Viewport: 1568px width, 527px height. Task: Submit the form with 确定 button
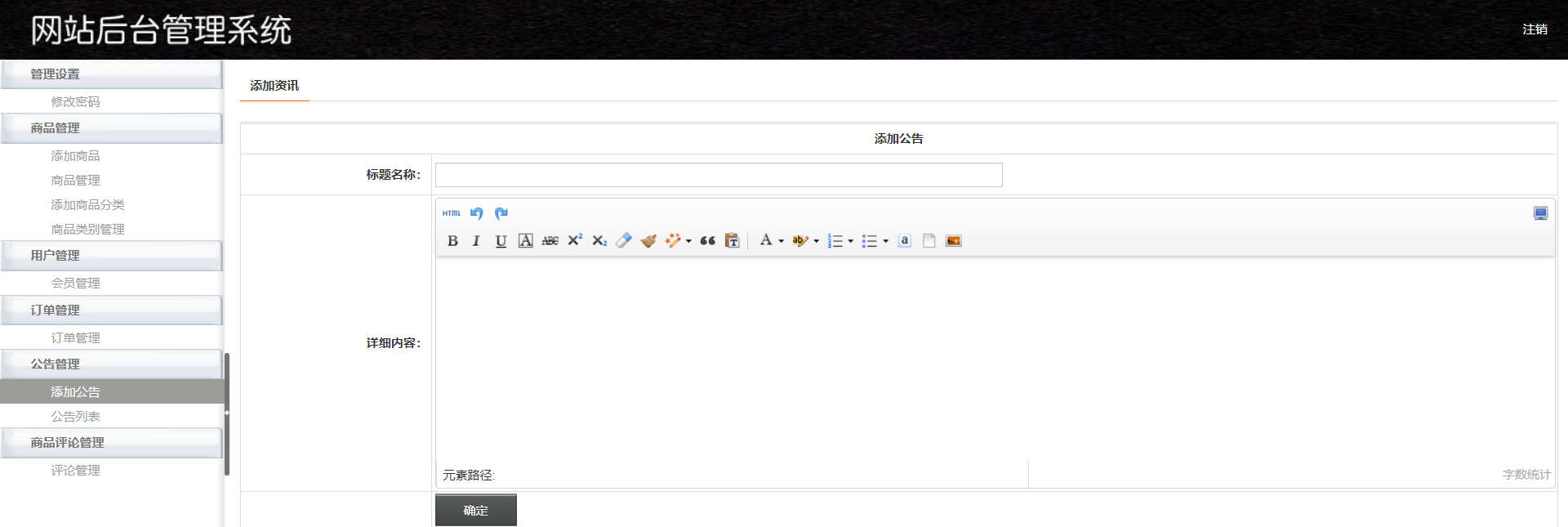click(476, 510)
